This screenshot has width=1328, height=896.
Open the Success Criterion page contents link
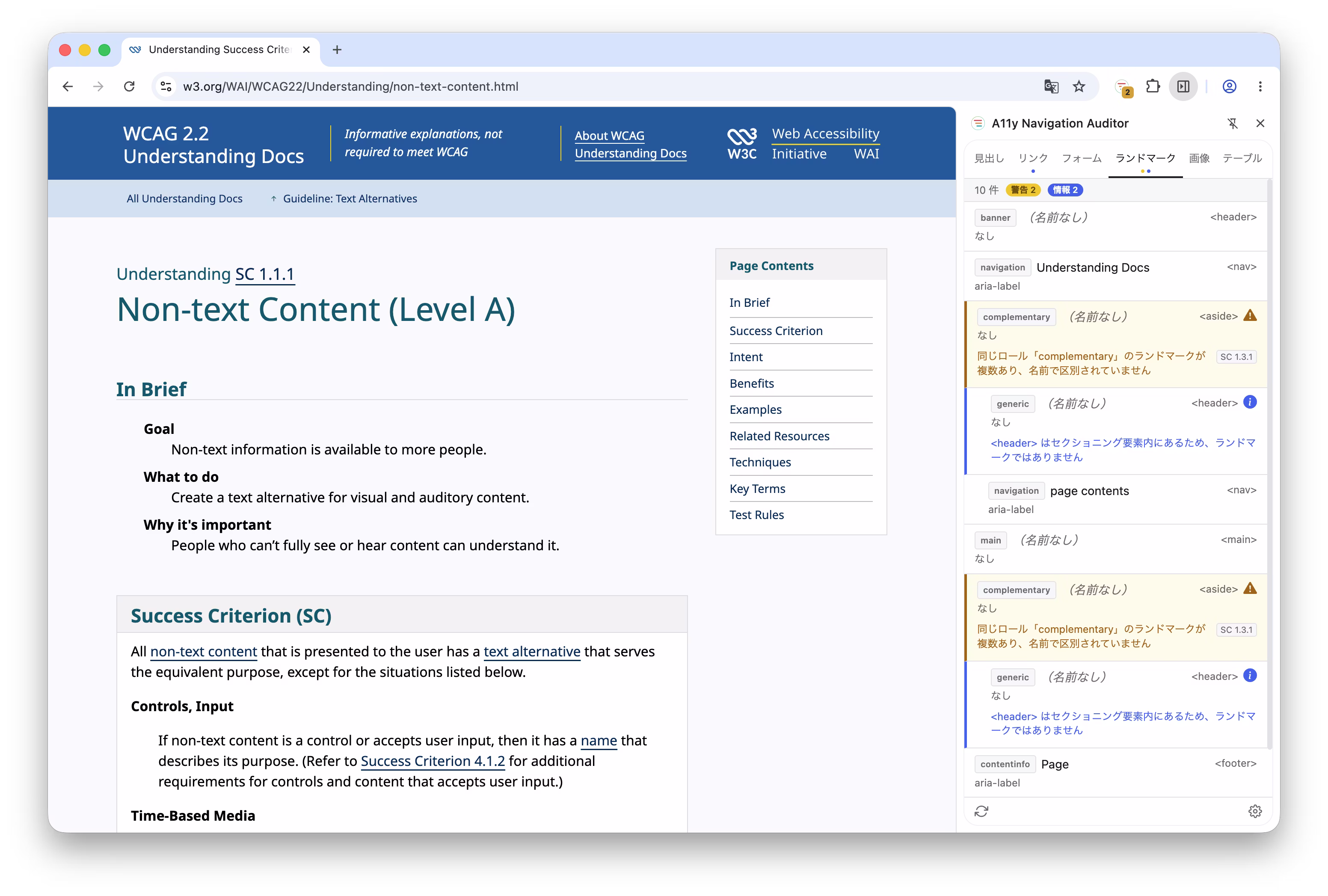tap(776, 331)
